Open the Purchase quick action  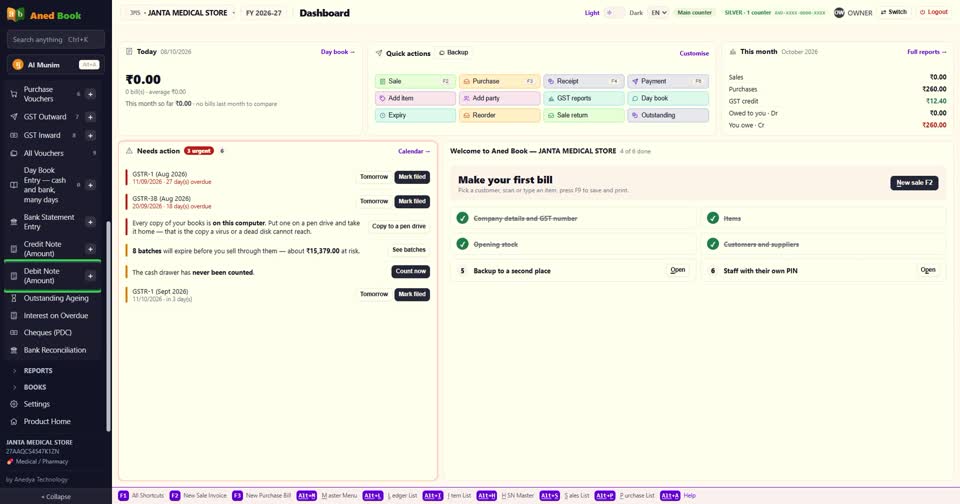tap(500, 81)
